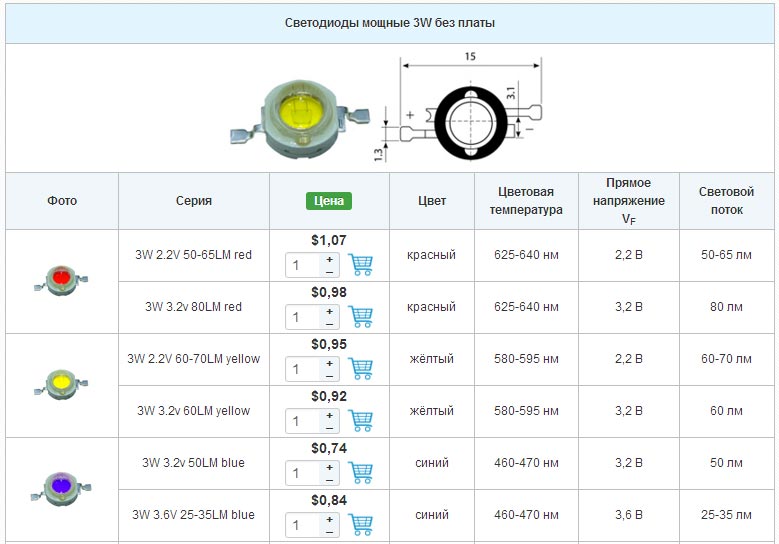Increase quantity for $0,74 blue LED
Image resolution: width=779 pixels, height=544 pixels.
329,467
